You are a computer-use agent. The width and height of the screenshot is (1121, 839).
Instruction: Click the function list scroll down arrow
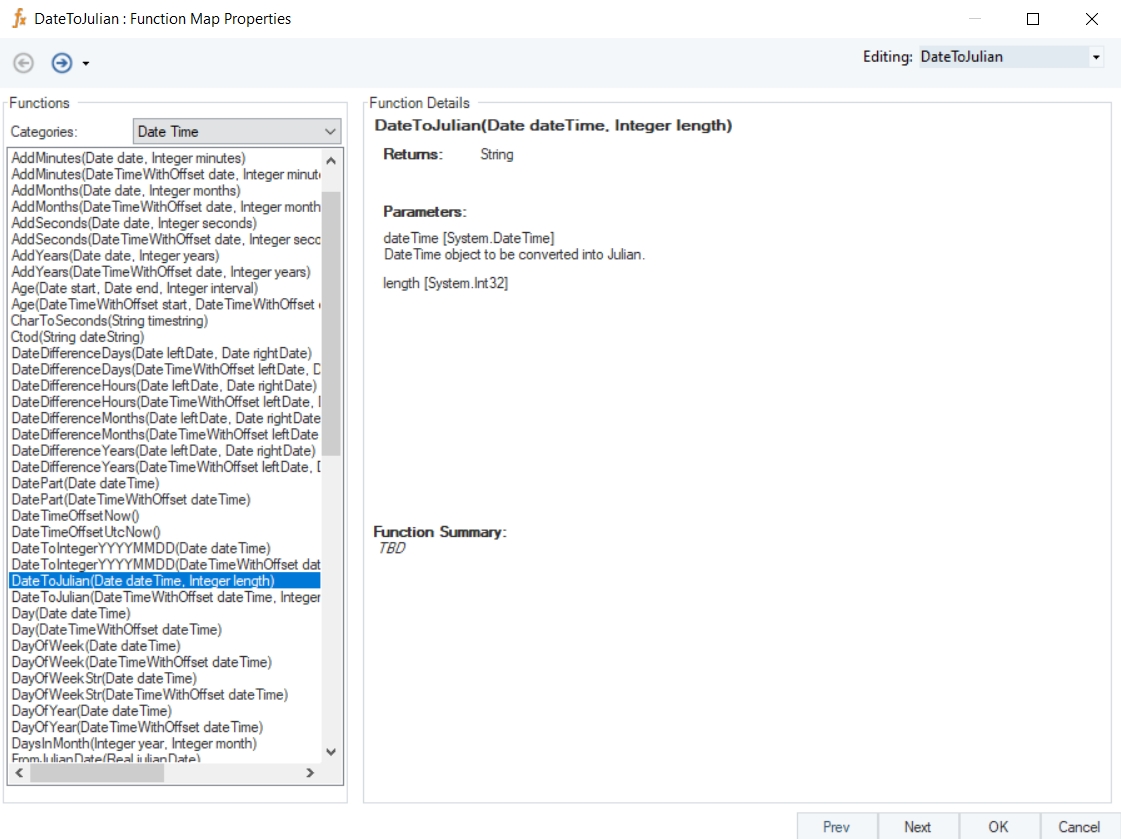(x=331, y=752)
